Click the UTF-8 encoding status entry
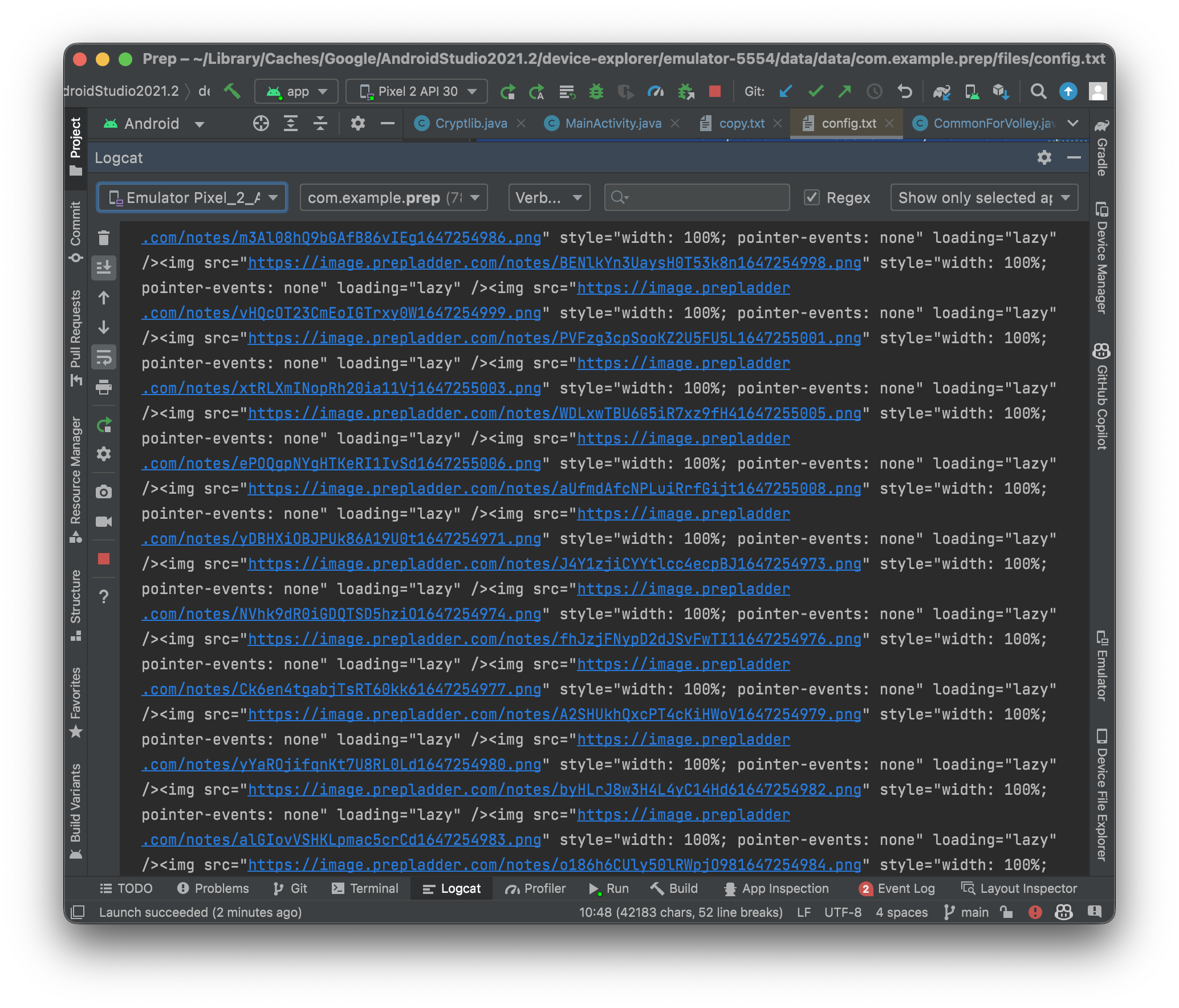The height and width of the screenshot is (1008, 1179). tap(843, 912)
